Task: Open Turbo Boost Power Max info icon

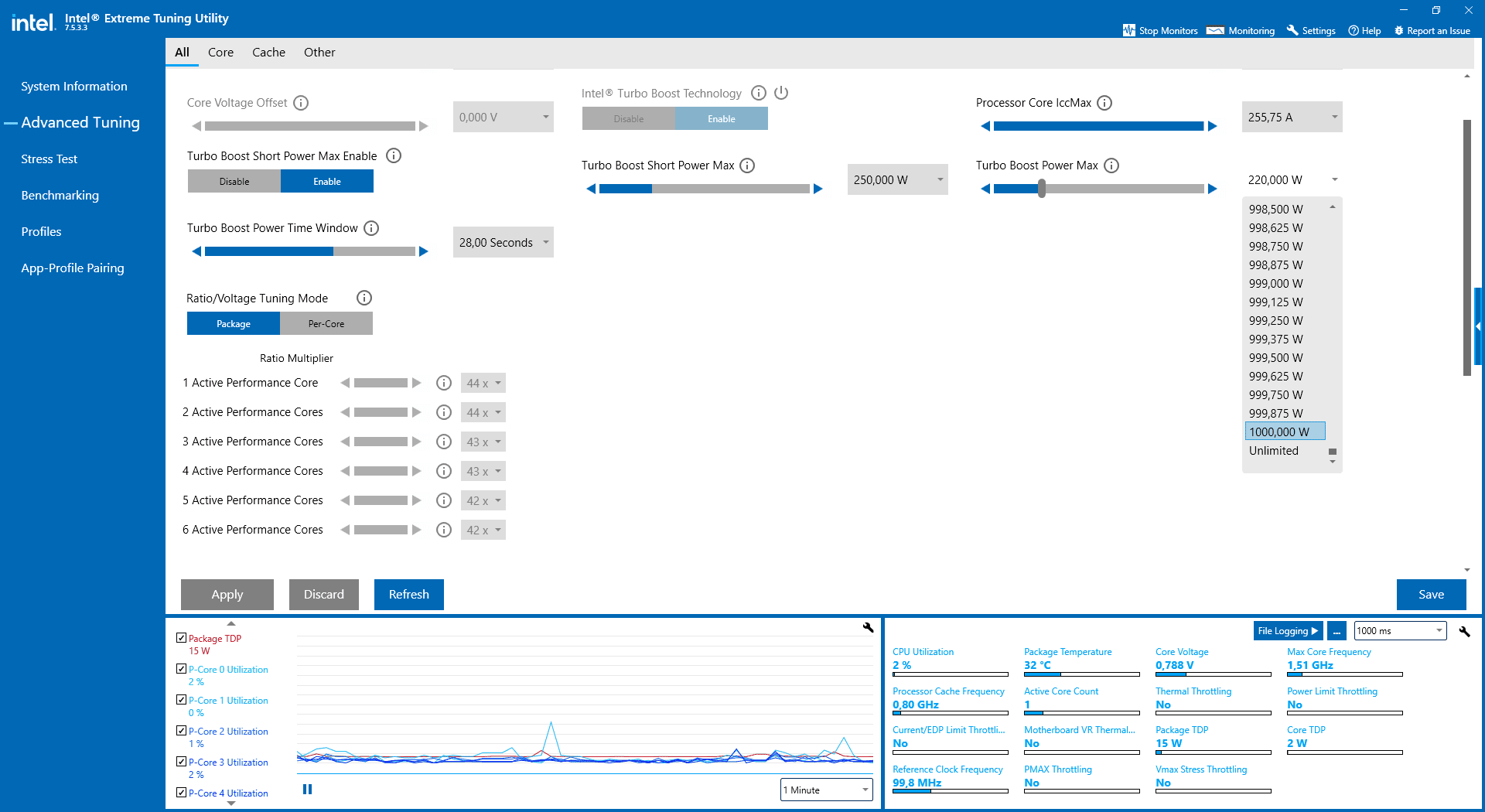Action: tap(1111, 165)
